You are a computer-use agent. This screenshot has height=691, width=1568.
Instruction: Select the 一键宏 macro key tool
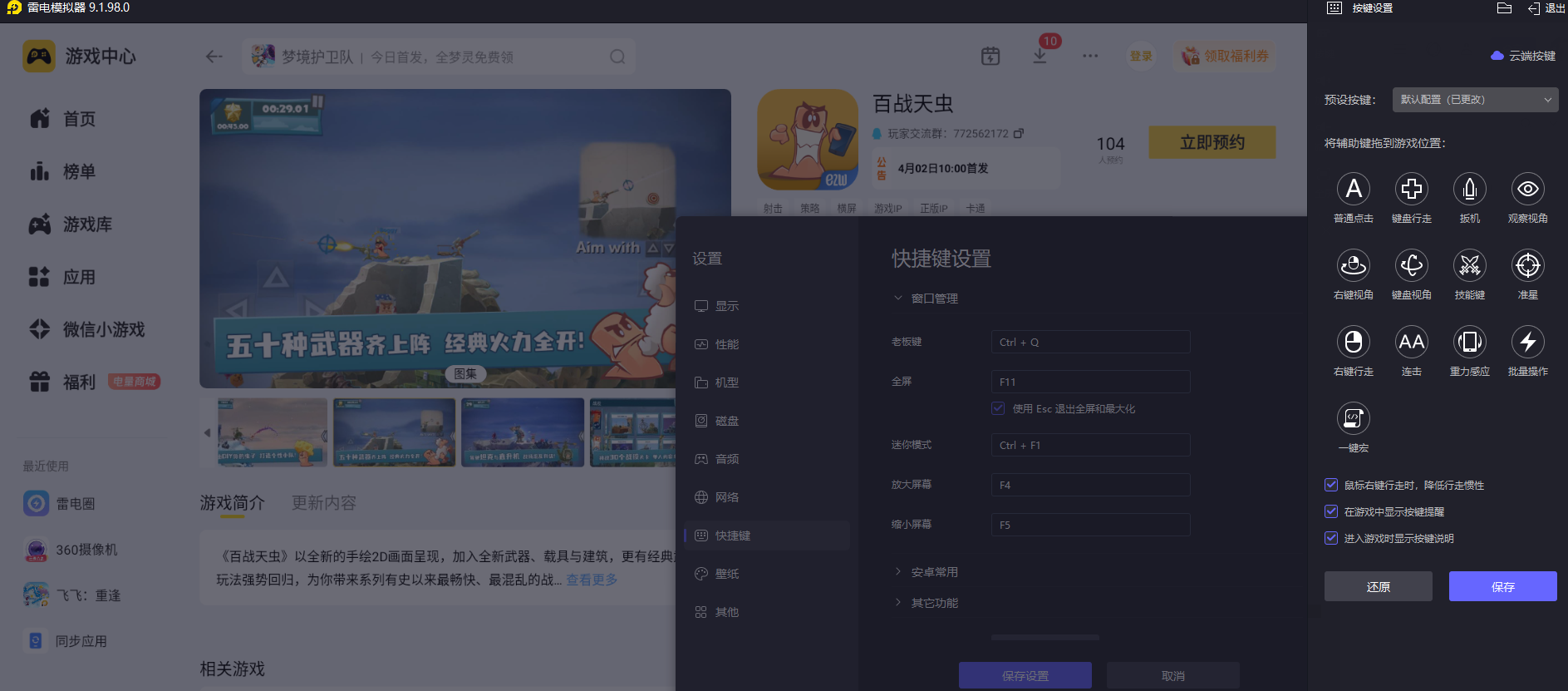[1353, 418]
